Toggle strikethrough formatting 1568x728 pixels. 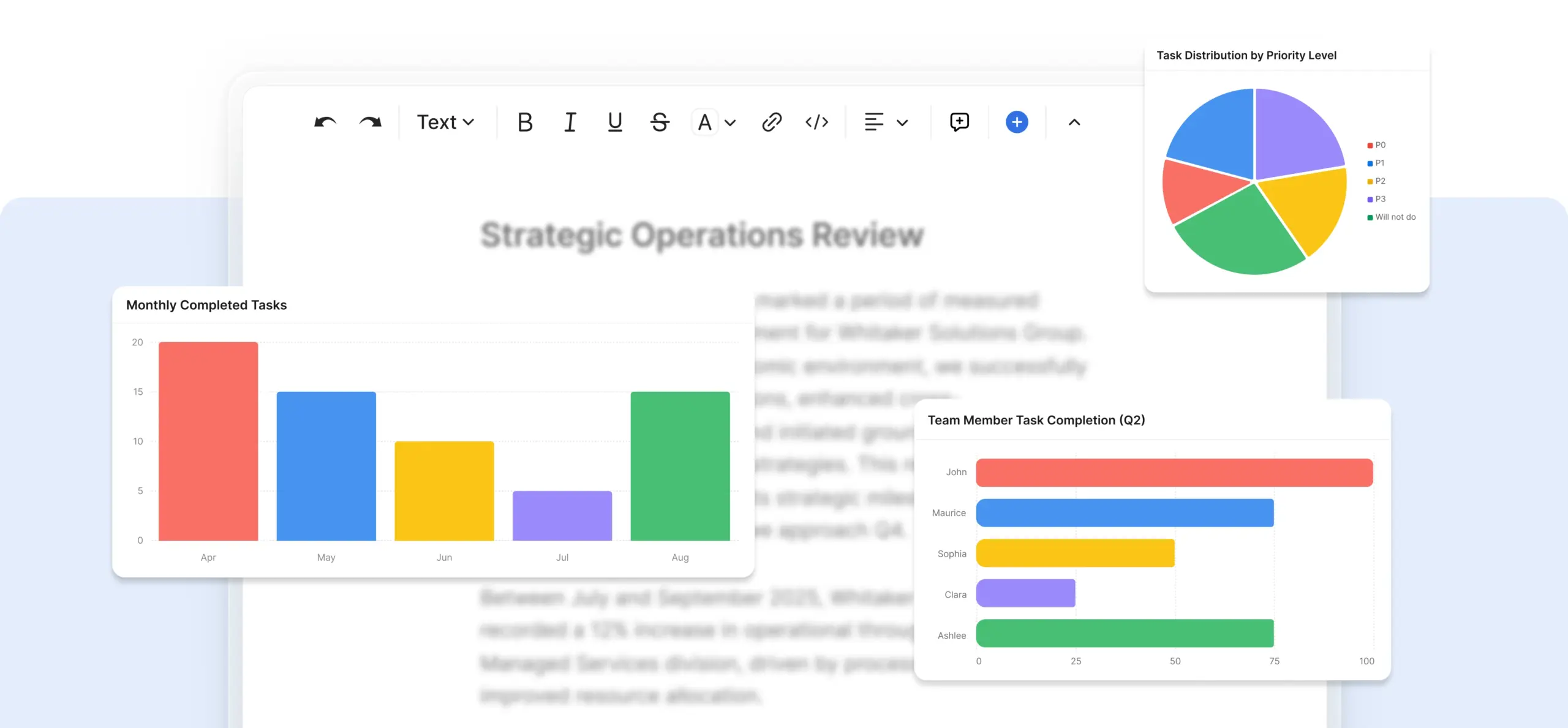660,122
